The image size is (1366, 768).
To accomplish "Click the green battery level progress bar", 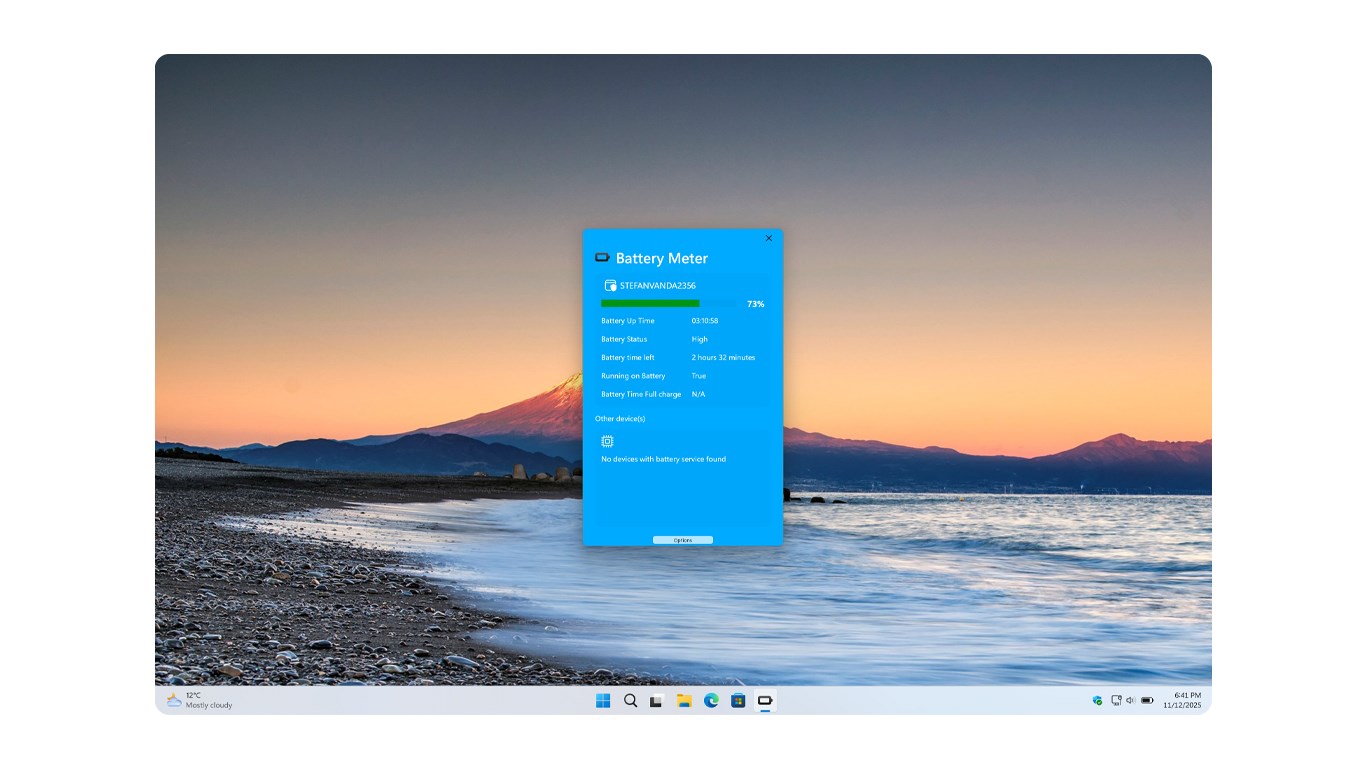I will pyautogui.click(x=650, y=303).
